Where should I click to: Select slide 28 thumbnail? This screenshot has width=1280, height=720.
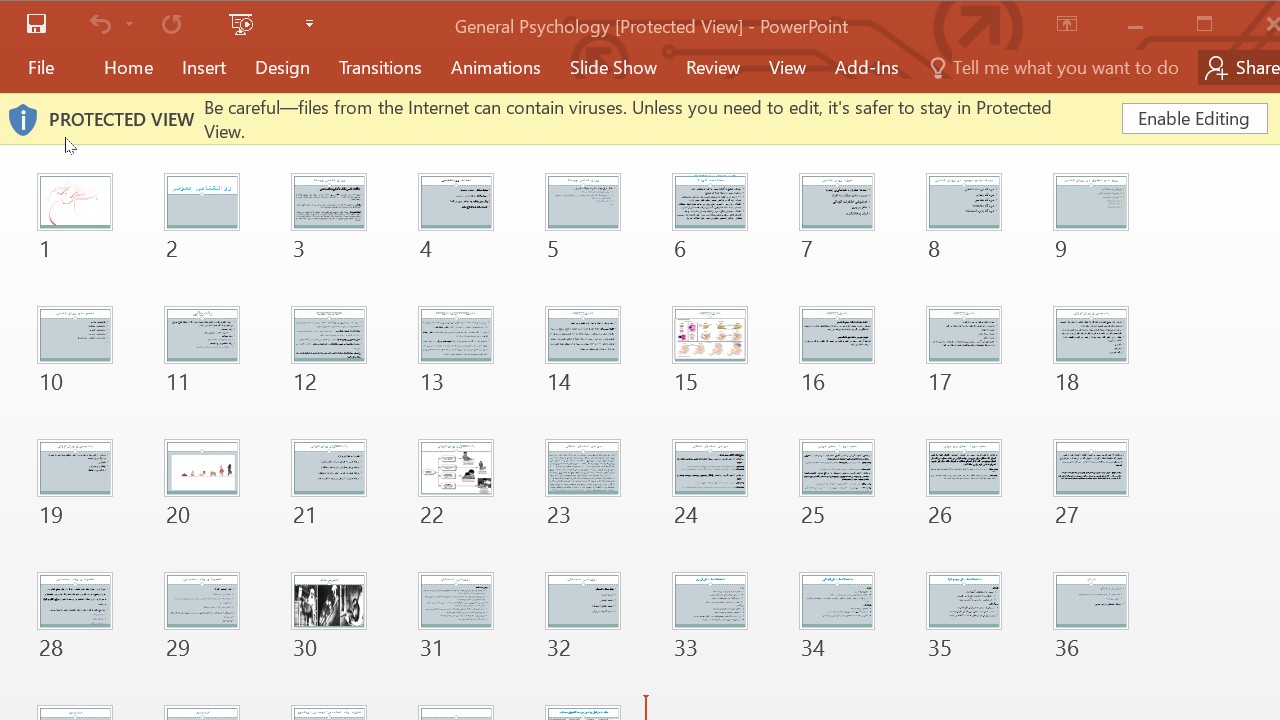pyautogui.click(x=75, y=601)
